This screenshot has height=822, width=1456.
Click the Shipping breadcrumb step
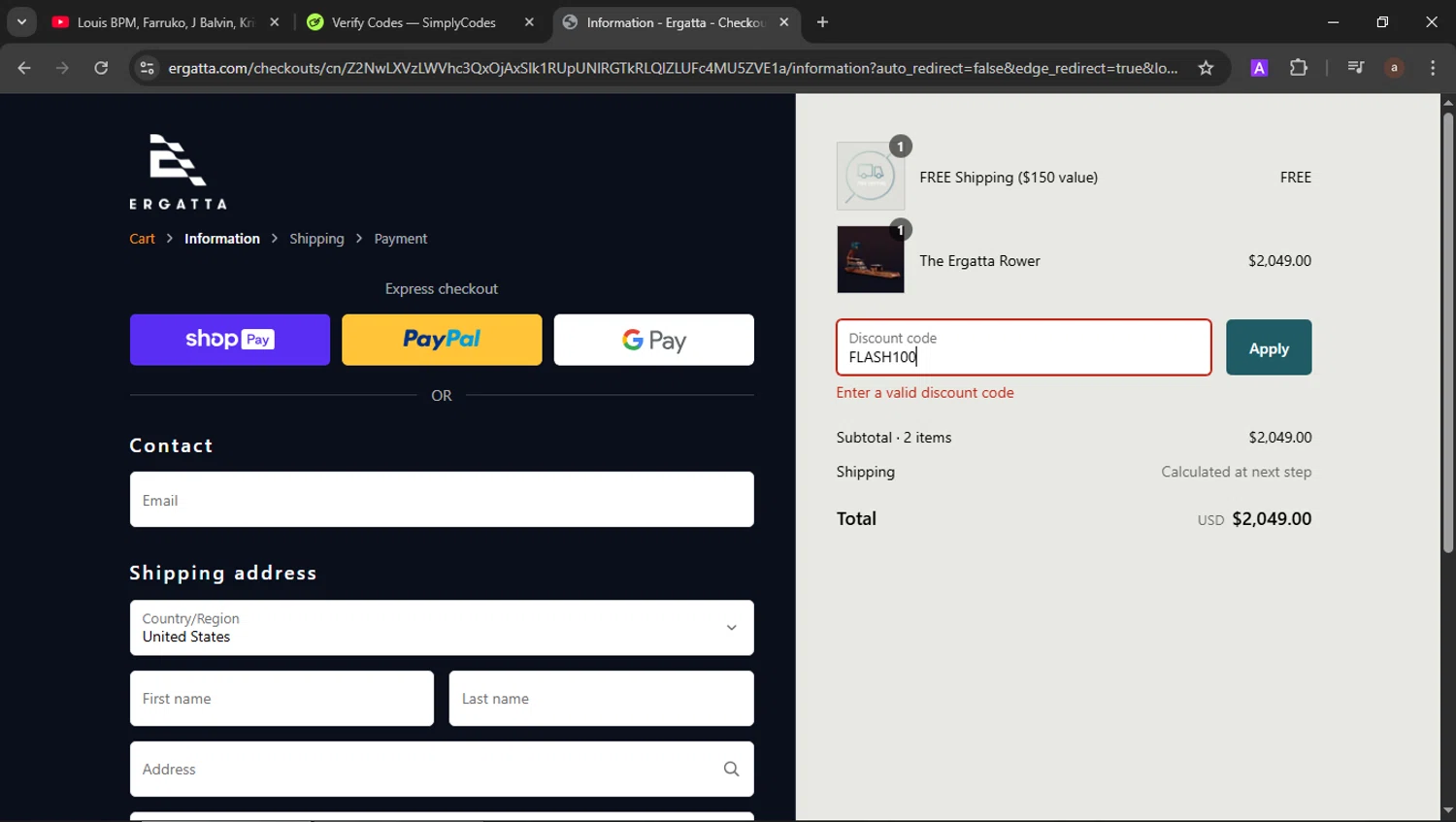[316, 239]
